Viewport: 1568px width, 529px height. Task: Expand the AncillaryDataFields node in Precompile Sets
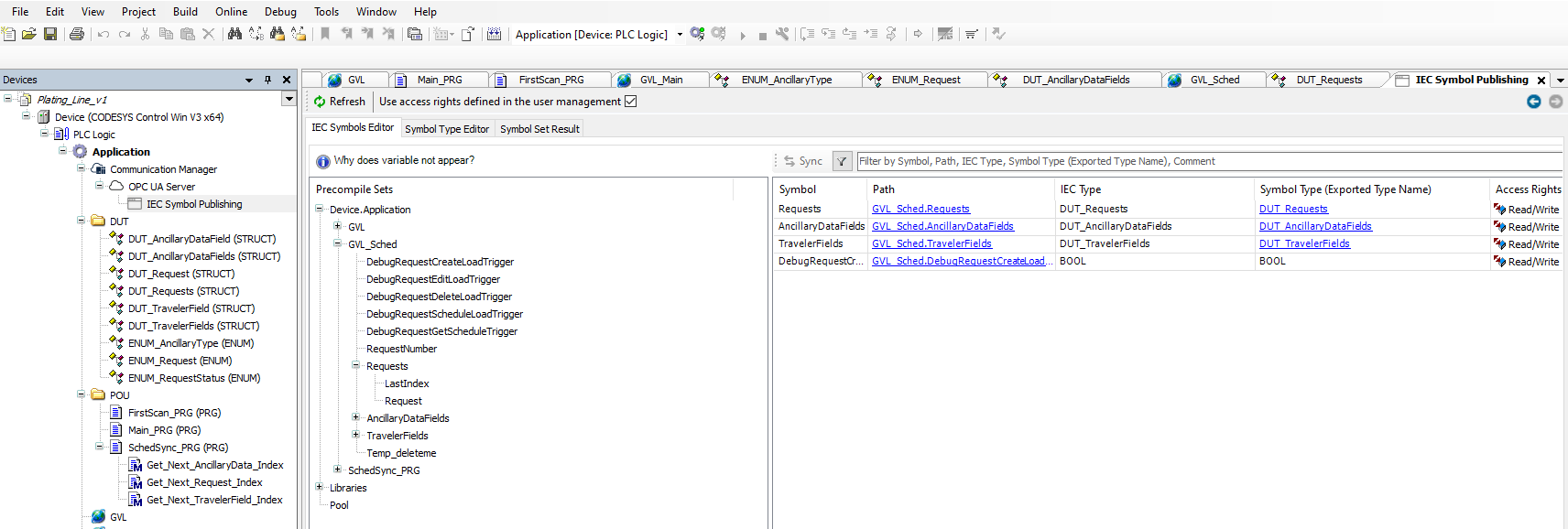click(x=356, y=418)
